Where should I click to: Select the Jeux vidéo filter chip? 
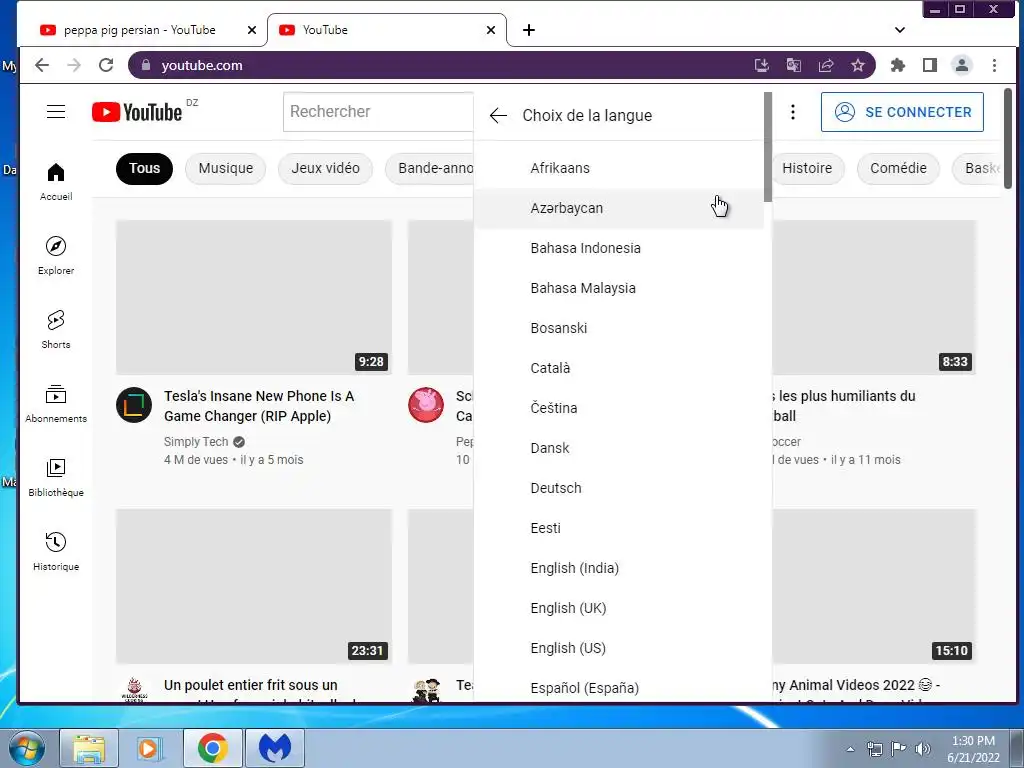point(325,168)
